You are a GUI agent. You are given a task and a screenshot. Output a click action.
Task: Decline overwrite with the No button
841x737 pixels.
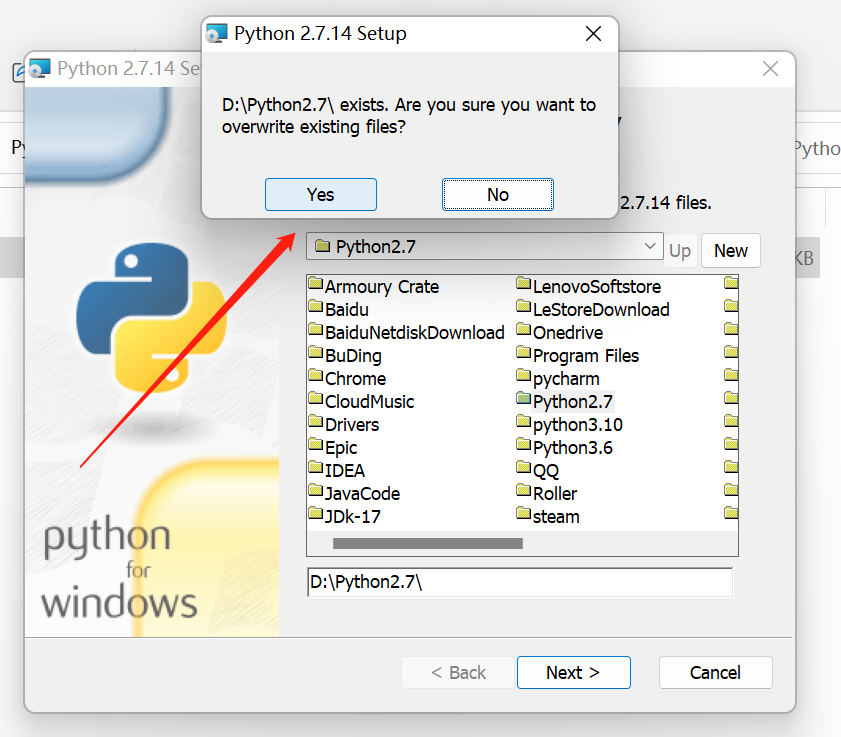click(x=497, y=195)
